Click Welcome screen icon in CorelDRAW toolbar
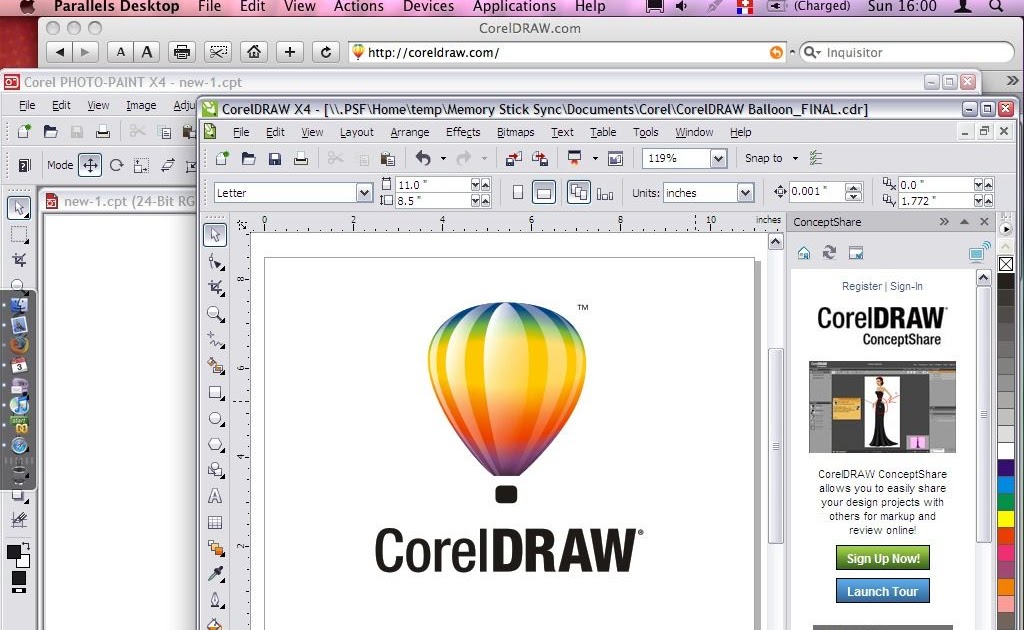 click(615, 158)
